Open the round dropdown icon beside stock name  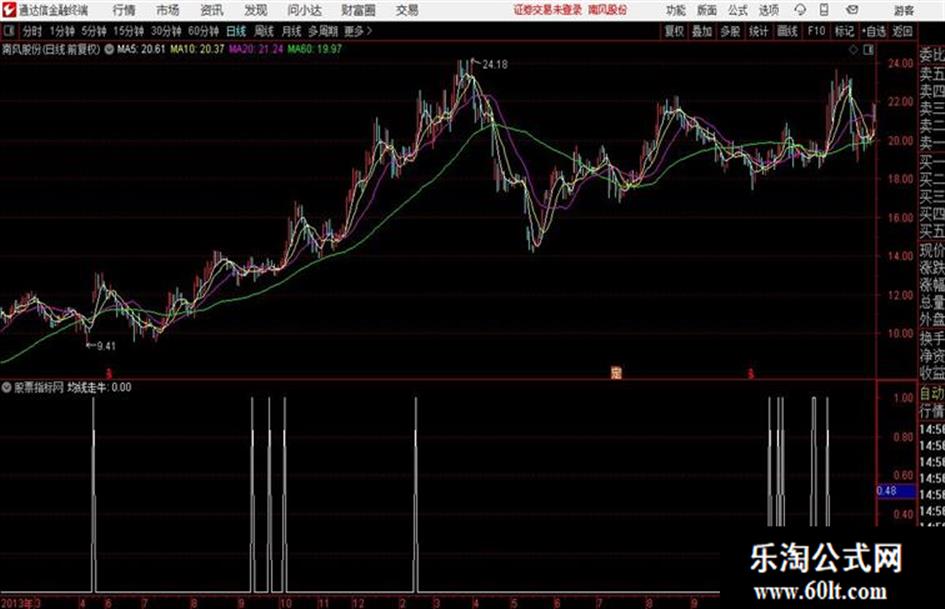pyautogui.click(x=109, y=49)
